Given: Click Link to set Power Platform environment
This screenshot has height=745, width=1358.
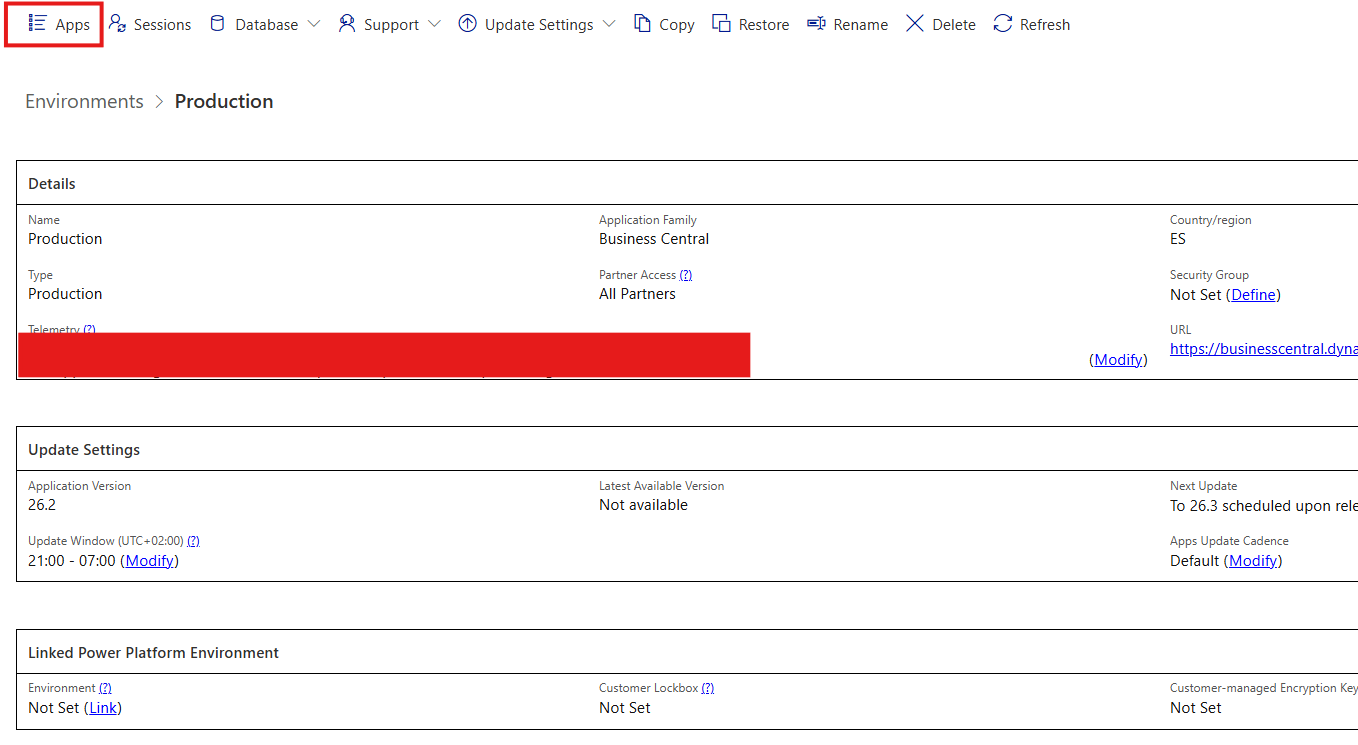Looking at the screenshot, I should pyautogui.click(x=103, y=708).
